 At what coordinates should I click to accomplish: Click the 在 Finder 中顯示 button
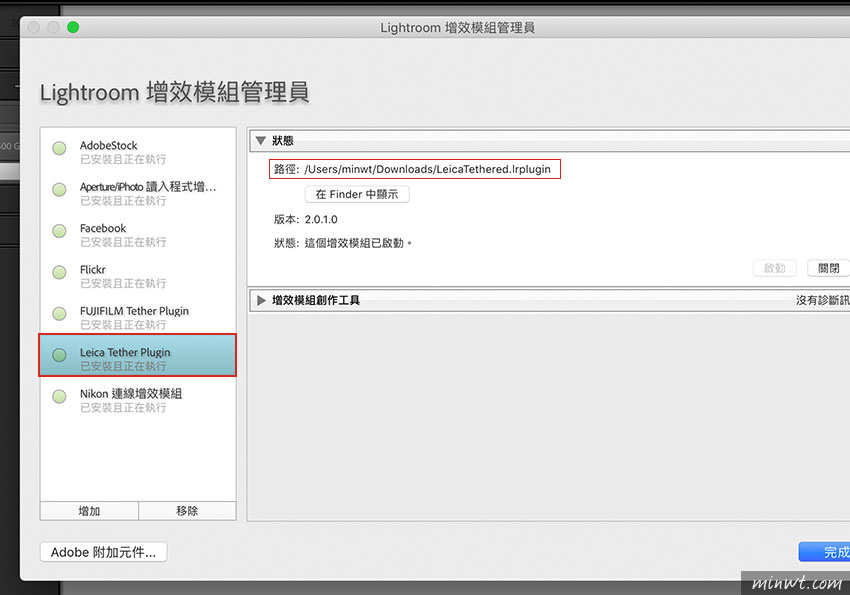tap(357, 194)
